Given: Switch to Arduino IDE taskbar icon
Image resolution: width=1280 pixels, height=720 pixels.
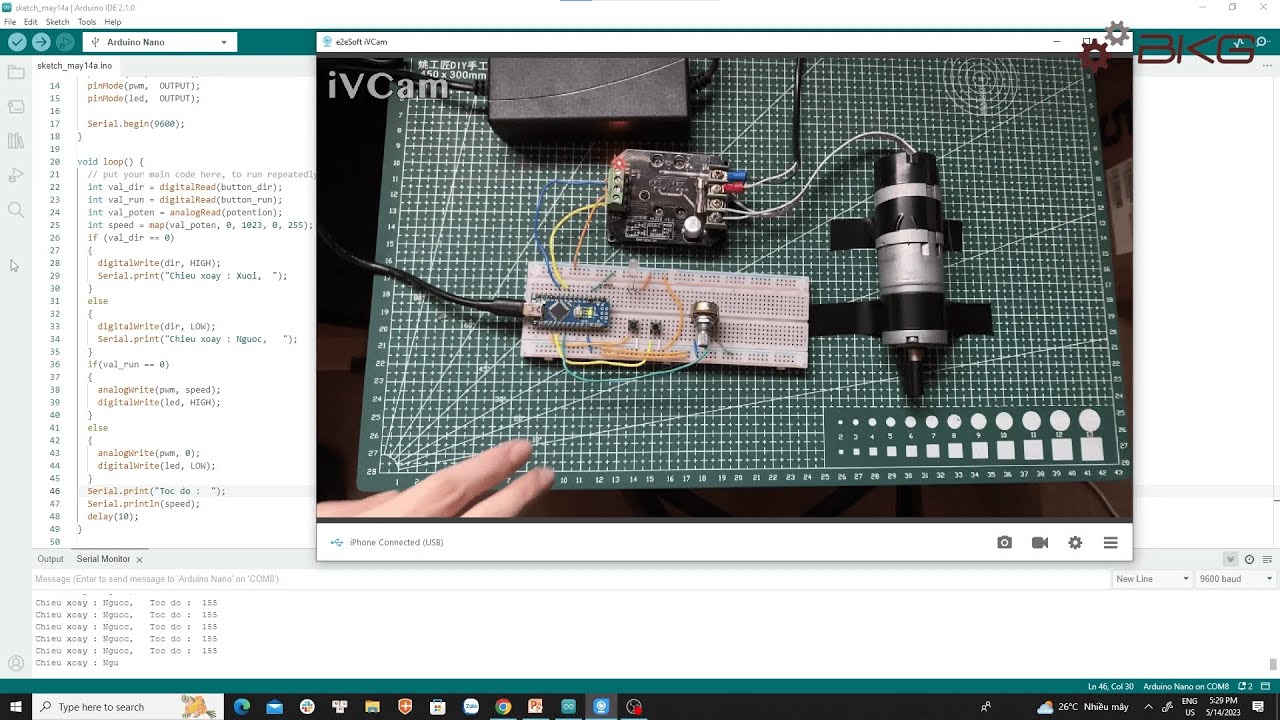Looking at the screenshot, I should point(568,707).
